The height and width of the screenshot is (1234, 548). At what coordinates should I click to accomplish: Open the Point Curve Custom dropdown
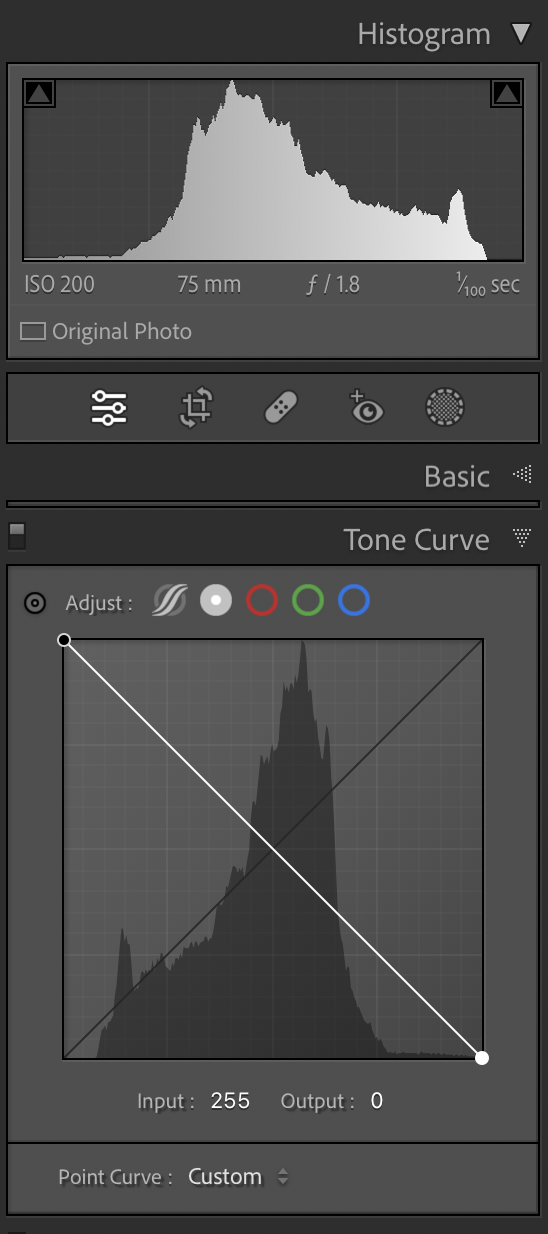238,1177
